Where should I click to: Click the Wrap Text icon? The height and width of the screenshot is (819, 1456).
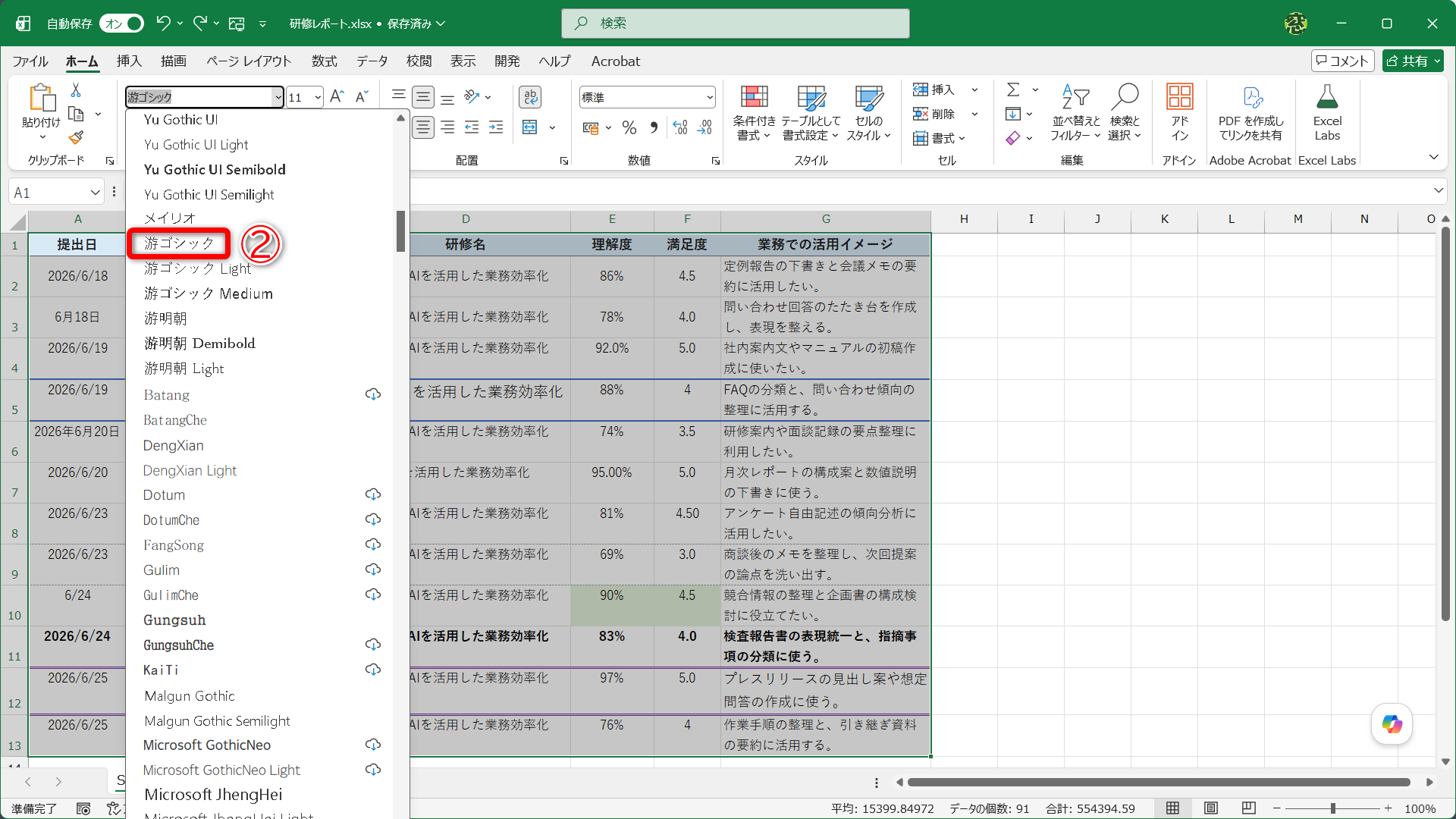(x=530, y=96)
